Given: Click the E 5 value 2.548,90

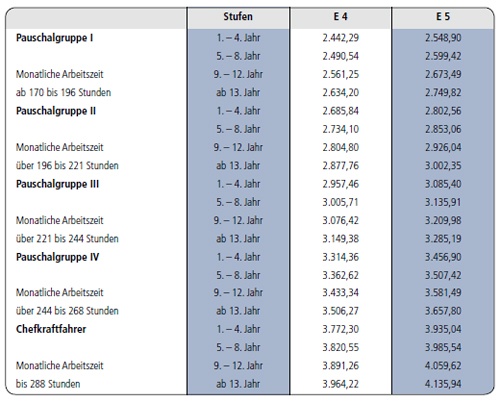Looking at the screenshot, I should [443, 38].
